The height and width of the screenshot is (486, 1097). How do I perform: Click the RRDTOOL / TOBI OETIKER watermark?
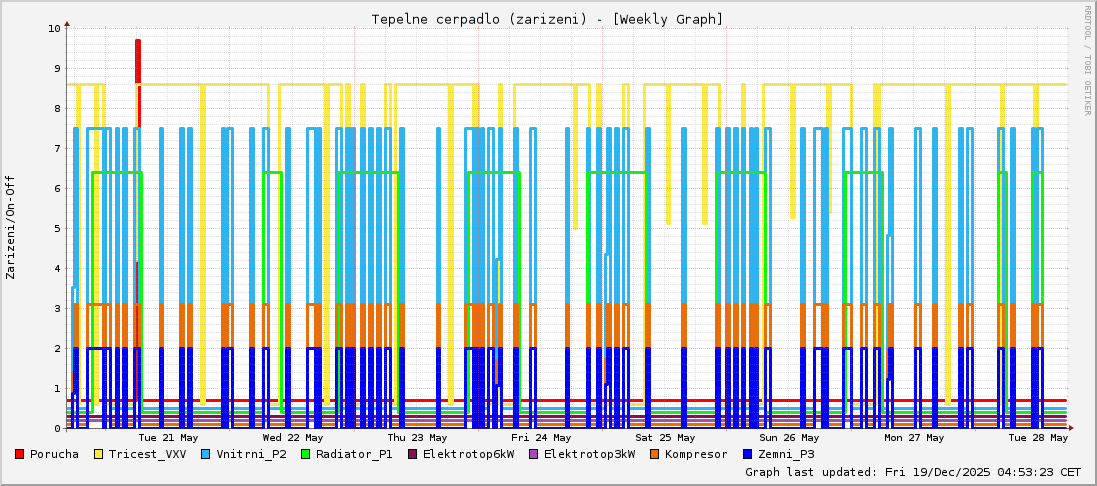(1087, 60)
